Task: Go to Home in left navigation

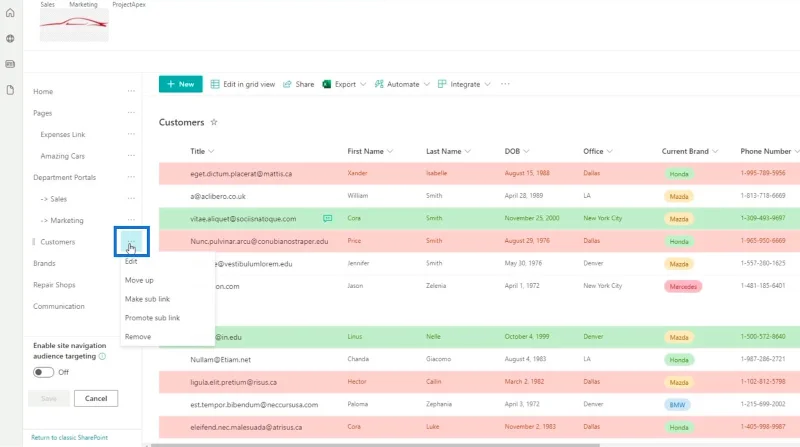Action: [43, 91]
